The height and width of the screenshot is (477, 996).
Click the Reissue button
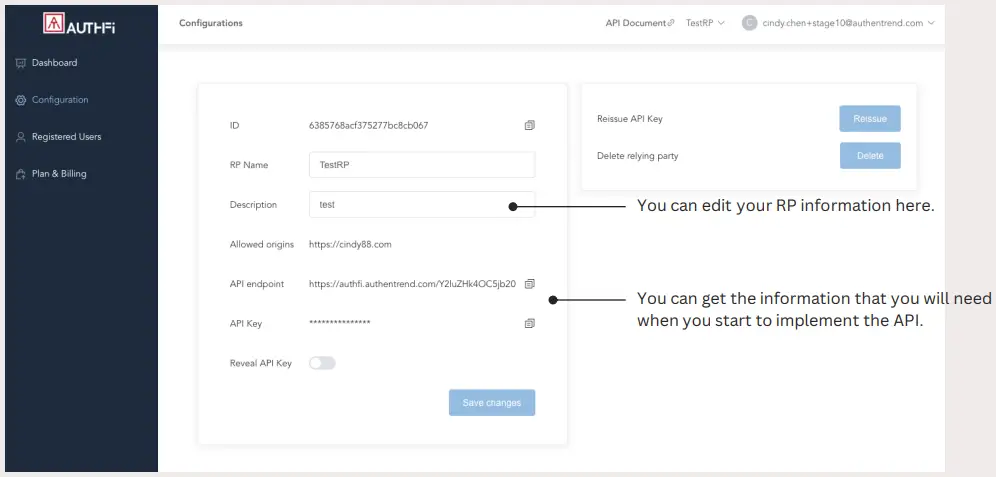[870, 119]
